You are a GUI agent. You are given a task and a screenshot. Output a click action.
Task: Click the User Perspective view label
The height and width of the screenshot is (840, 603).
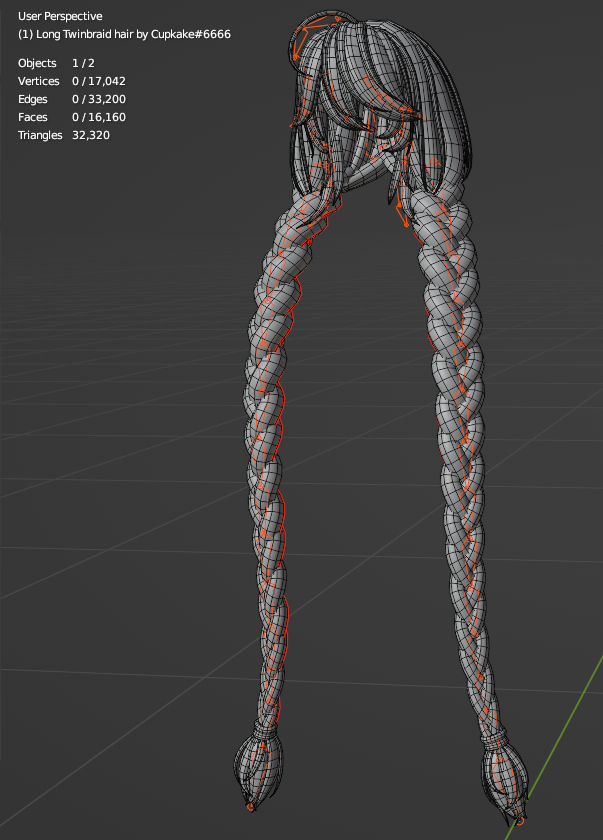click(x=60, y=16)
